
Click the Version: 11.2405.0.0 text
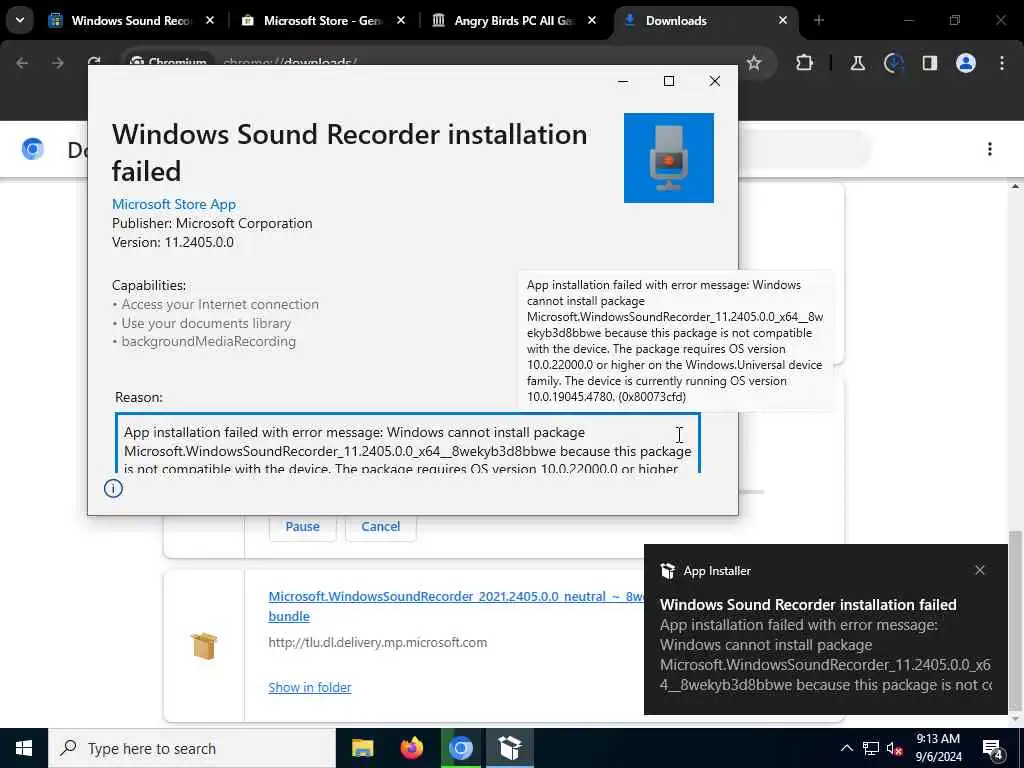[x=172, y=242]
